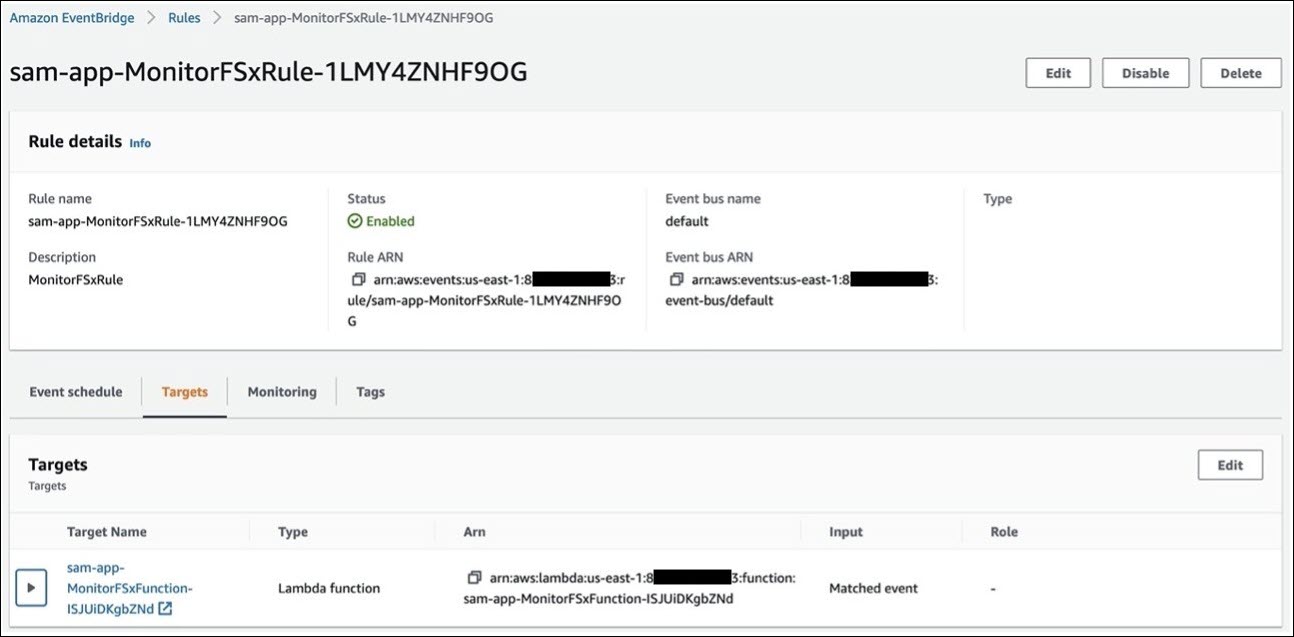
Task: Click the Rule ARN value text
Action: 487,301
